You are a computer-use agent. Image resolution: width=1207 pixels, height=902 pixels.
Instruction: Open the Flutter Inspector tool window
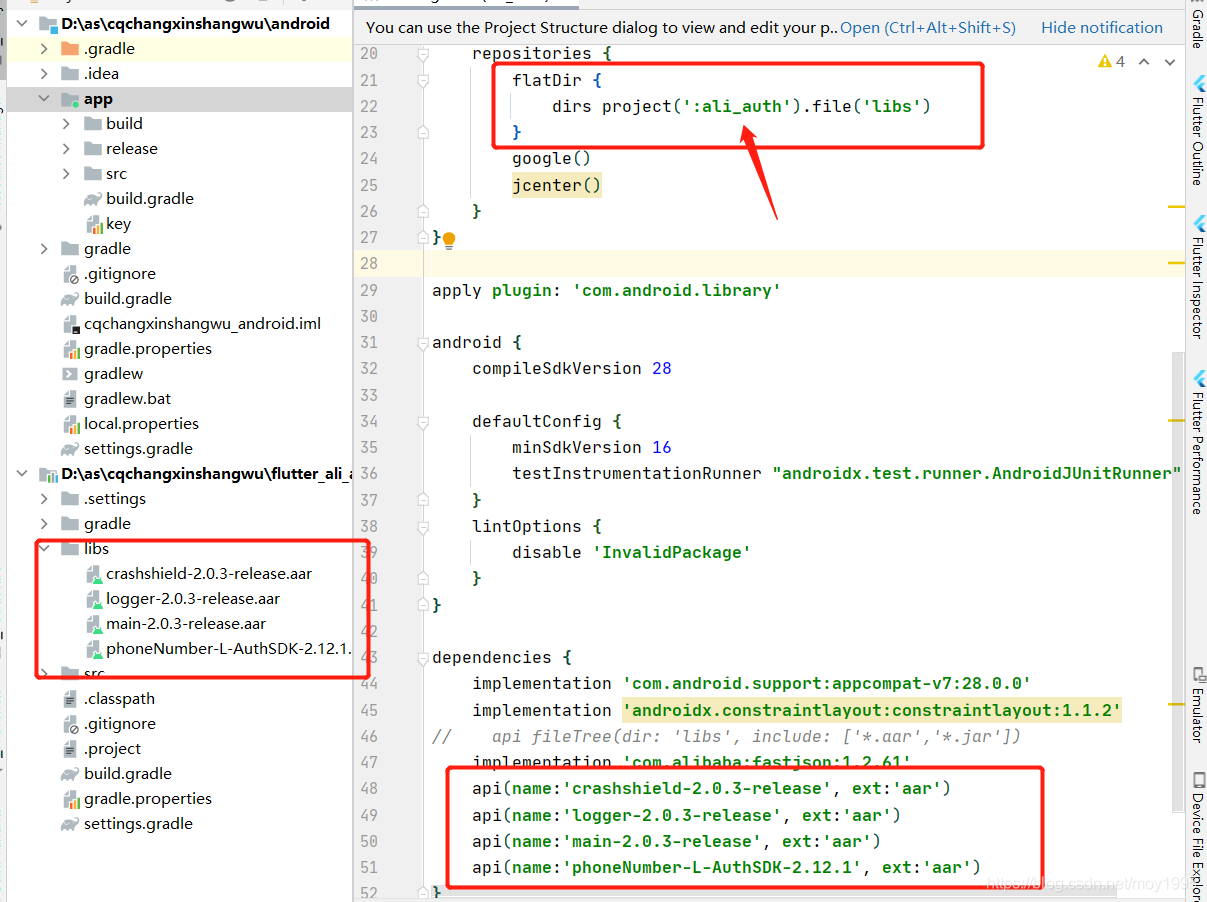click(x=1196, y=275)
